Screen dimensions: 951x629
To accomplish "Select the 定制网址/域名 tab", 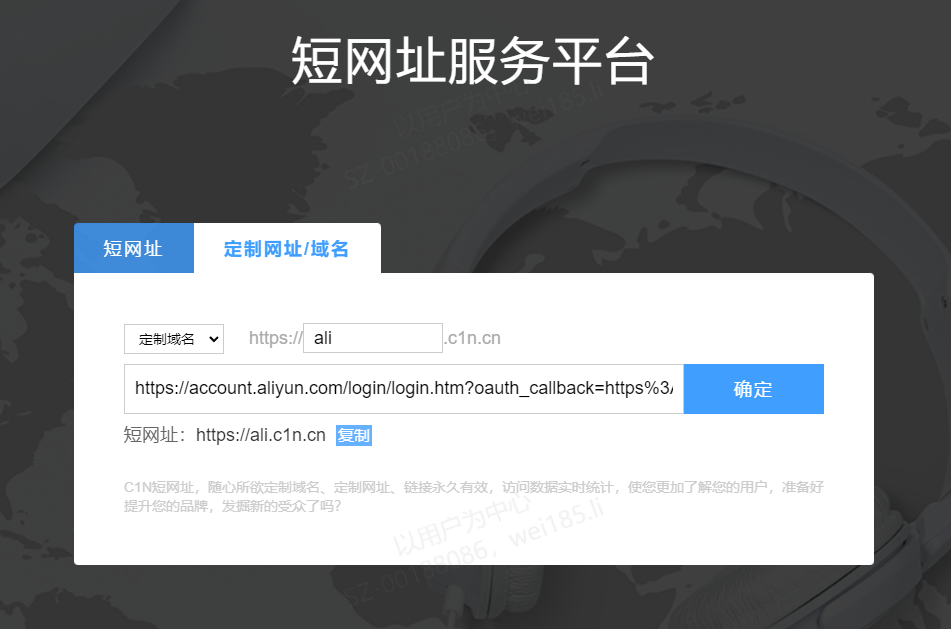I will click(x=287, y=248).
